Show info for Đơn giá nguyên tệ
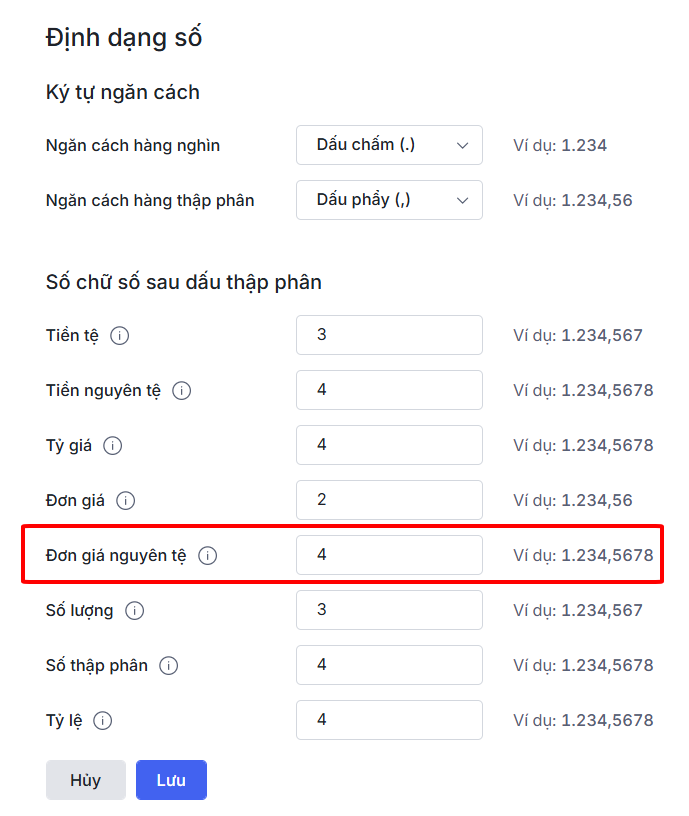This screenshot has width=689, height=816. [208, 556]
